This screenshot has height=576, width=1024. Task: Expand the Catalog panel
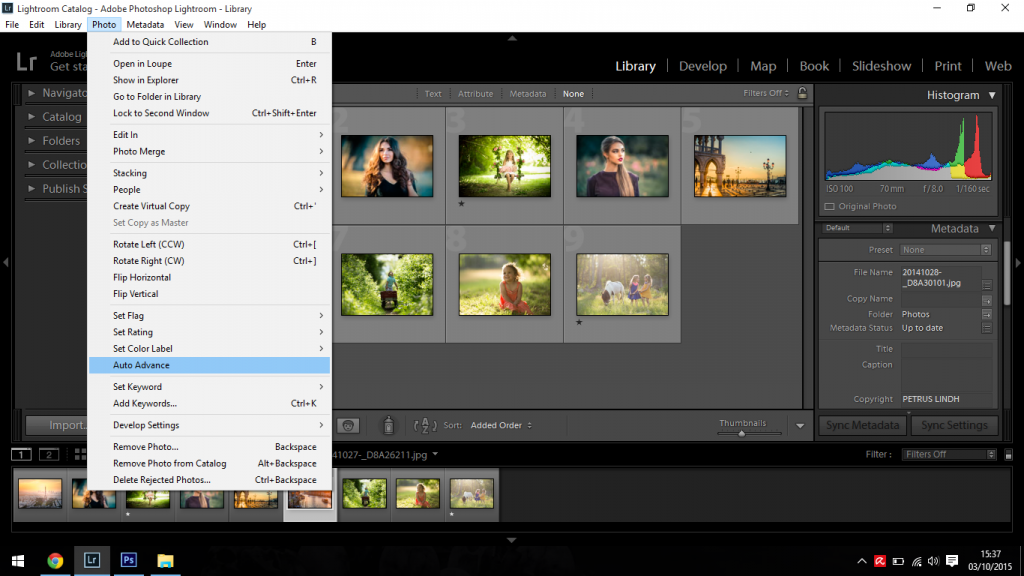coord(31,117)
